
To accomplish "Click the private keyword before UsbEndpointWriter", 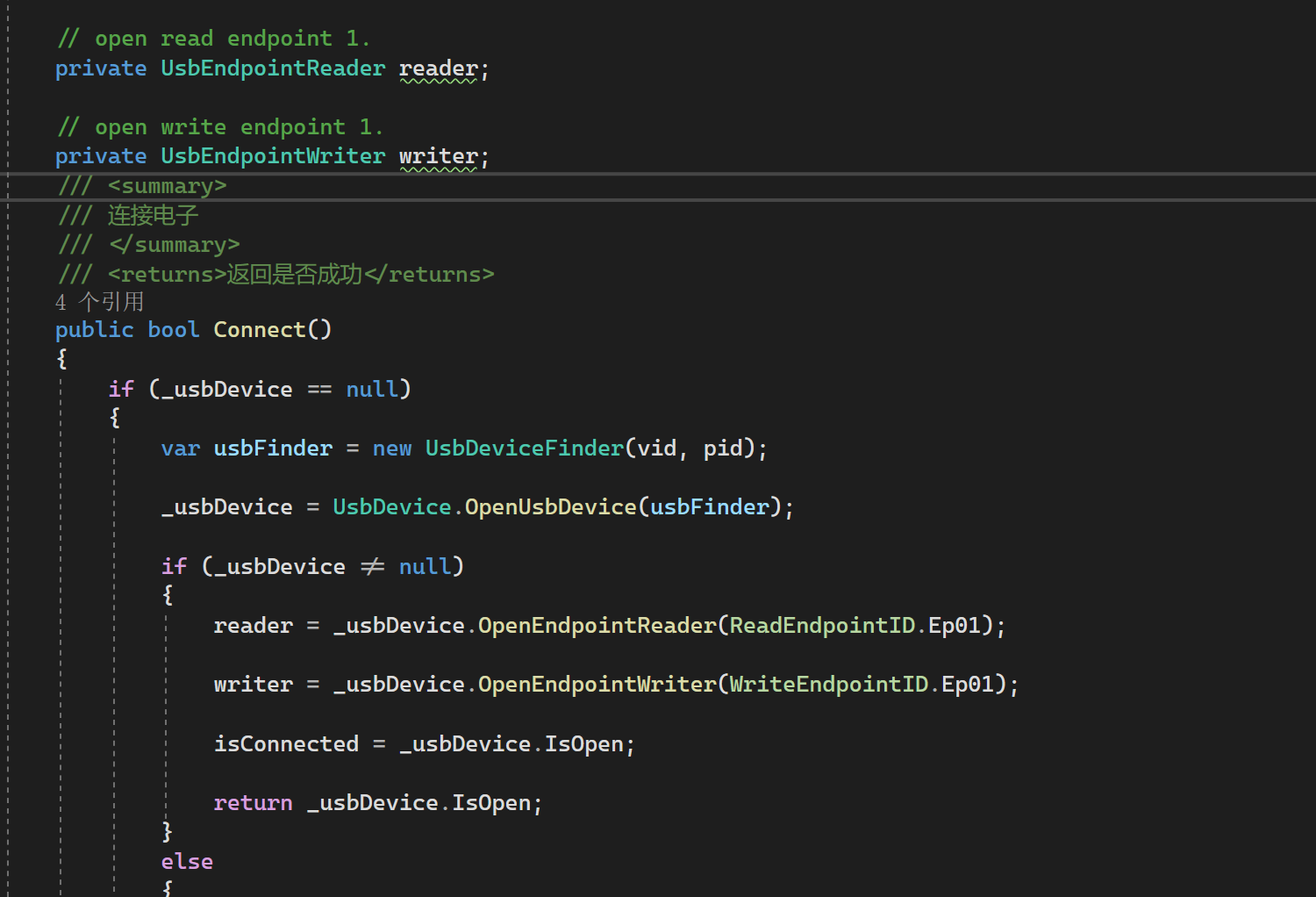I will [x=100, y=155].
